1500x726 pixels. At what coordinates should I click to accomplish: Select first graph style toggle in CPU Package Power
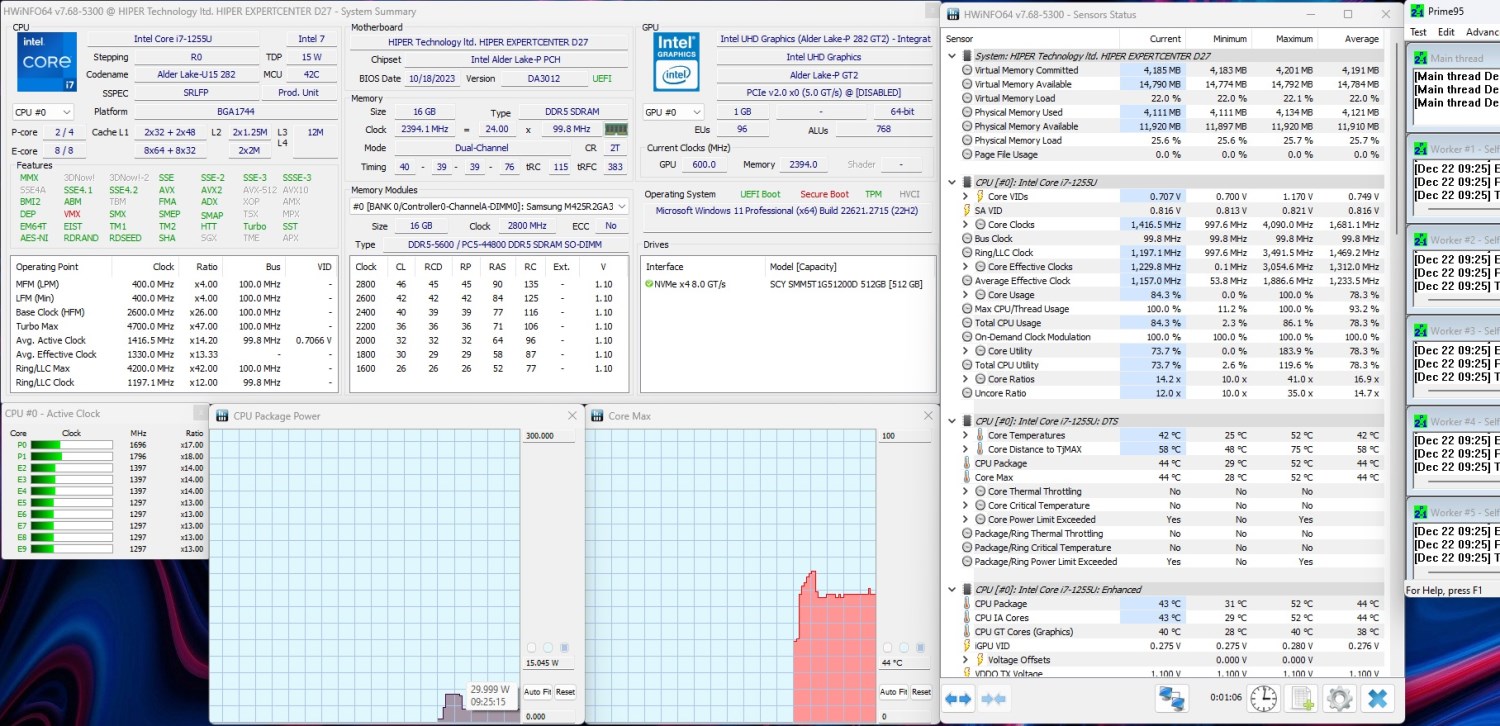[x=532, y=648]
